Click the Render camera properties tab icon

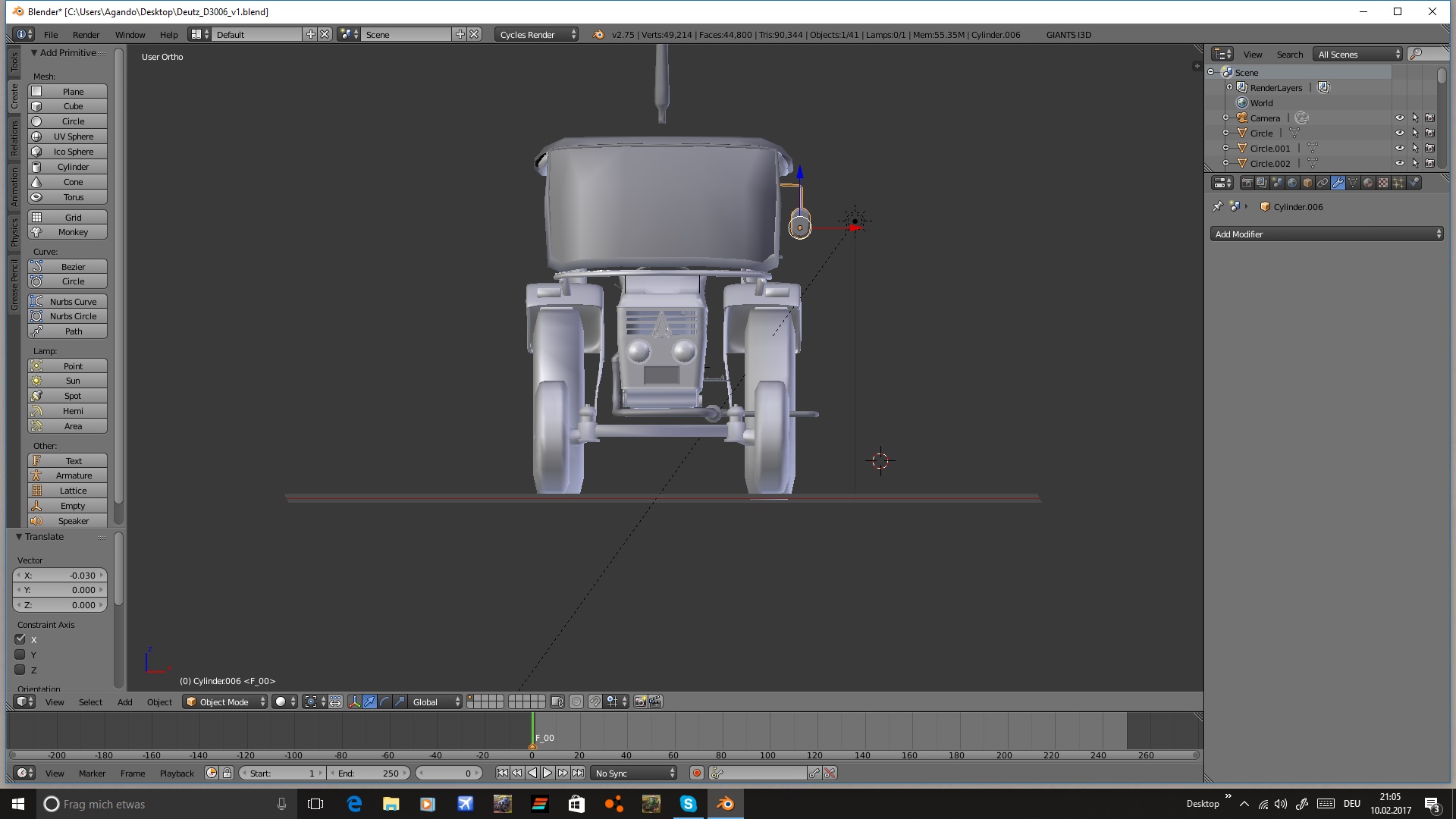click(x=1247, y=183)
